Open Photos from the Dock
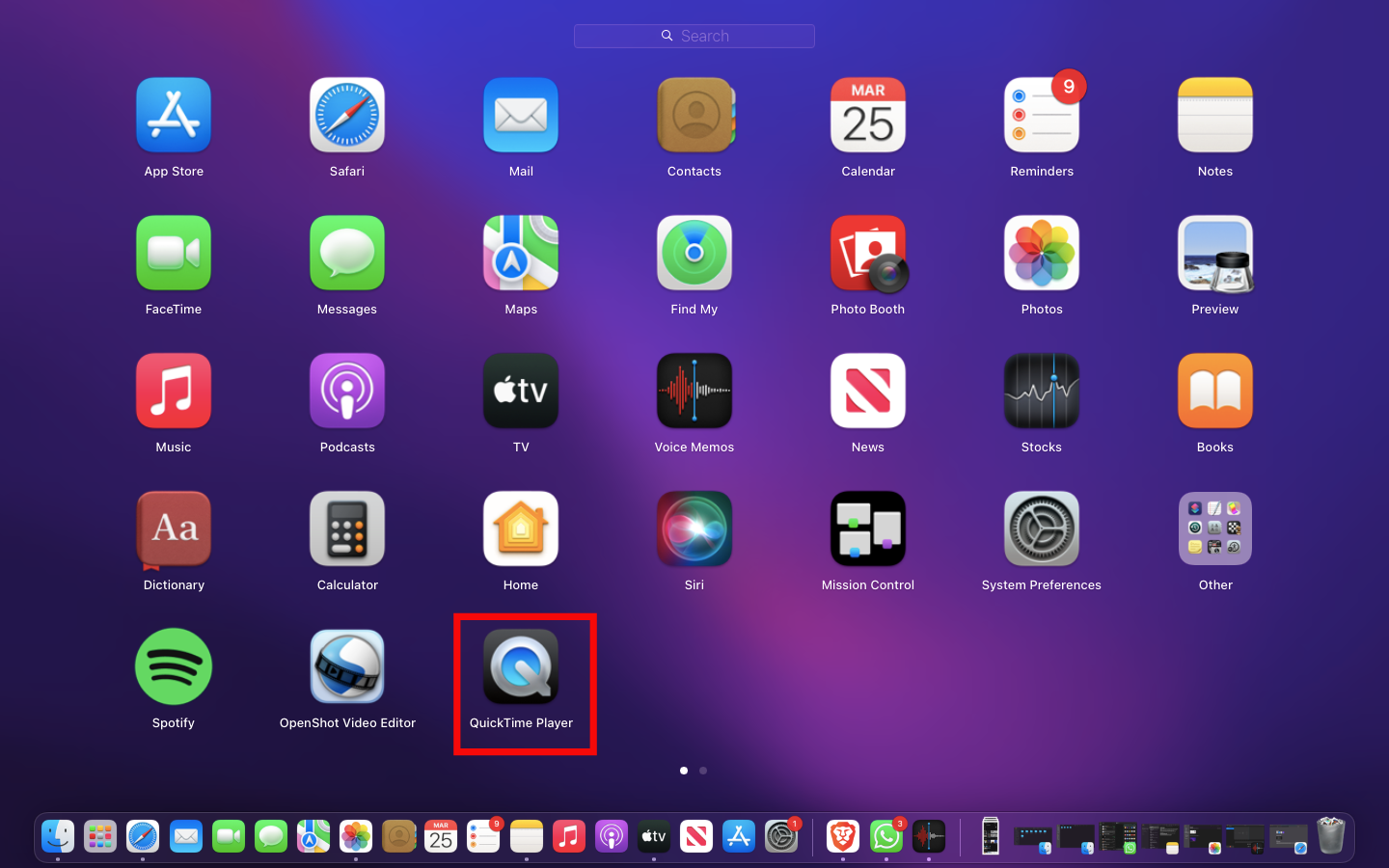 tap(356, 836)
